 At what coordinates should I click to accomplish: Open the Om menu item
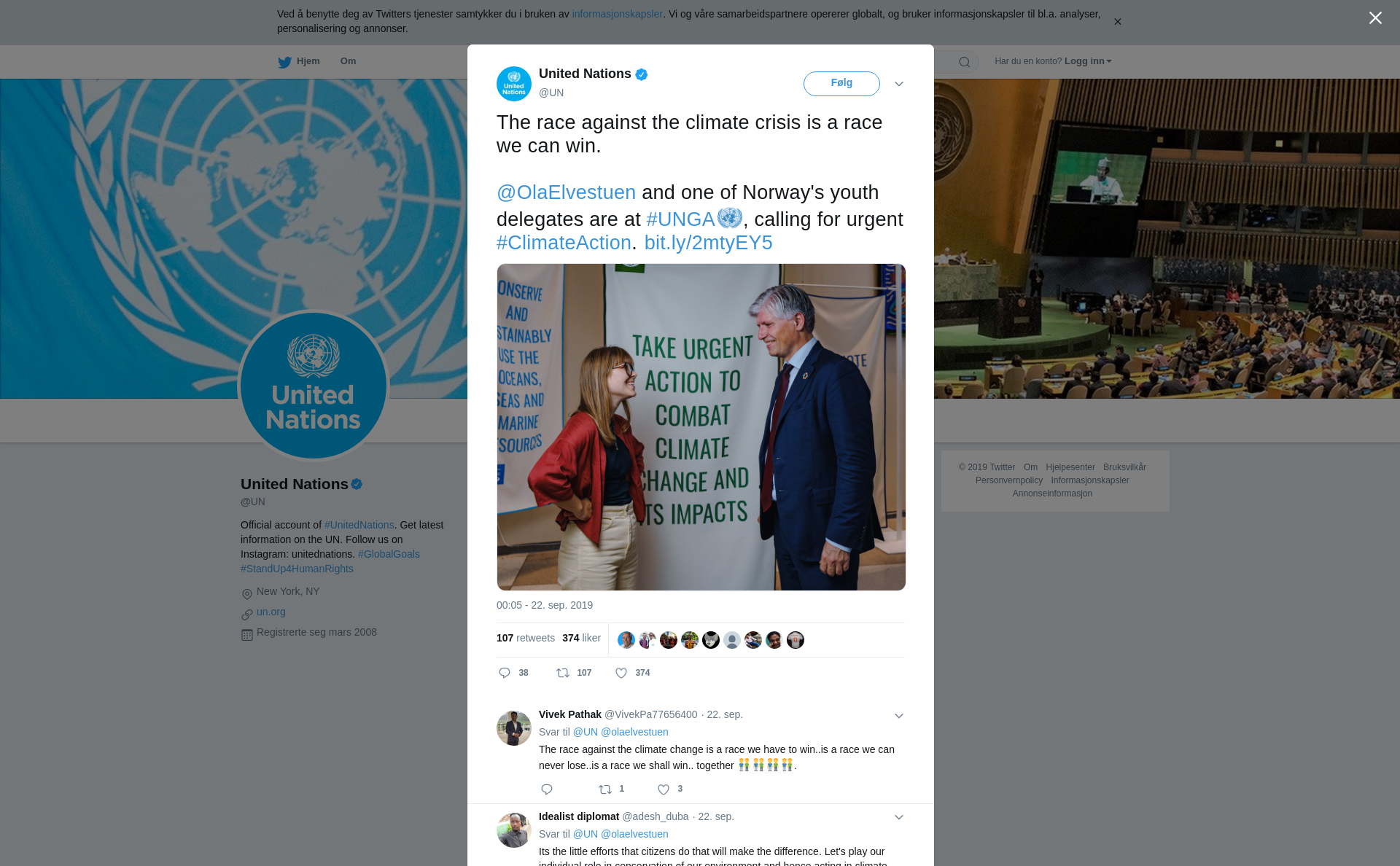coord(349,61)
